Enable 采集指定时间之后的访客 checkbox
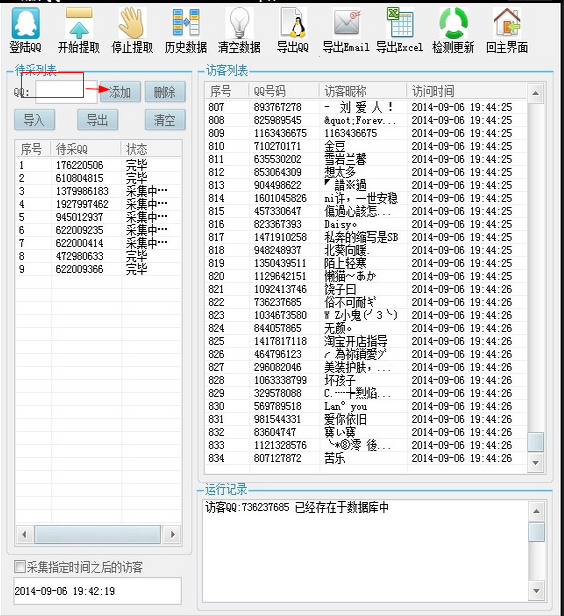Viewport: 564px width, 616px height. [x=20, y=567]
